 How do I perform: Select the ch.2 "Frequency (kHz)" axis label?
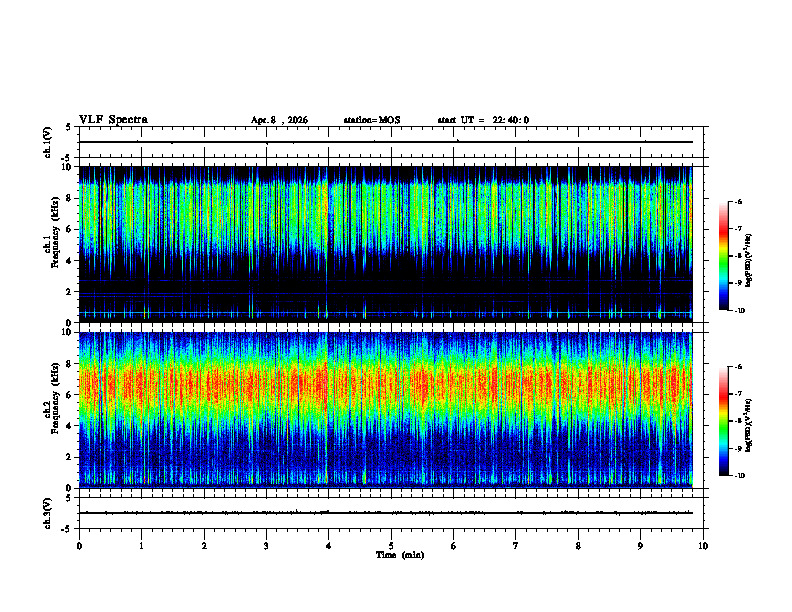tap(55, 398)
